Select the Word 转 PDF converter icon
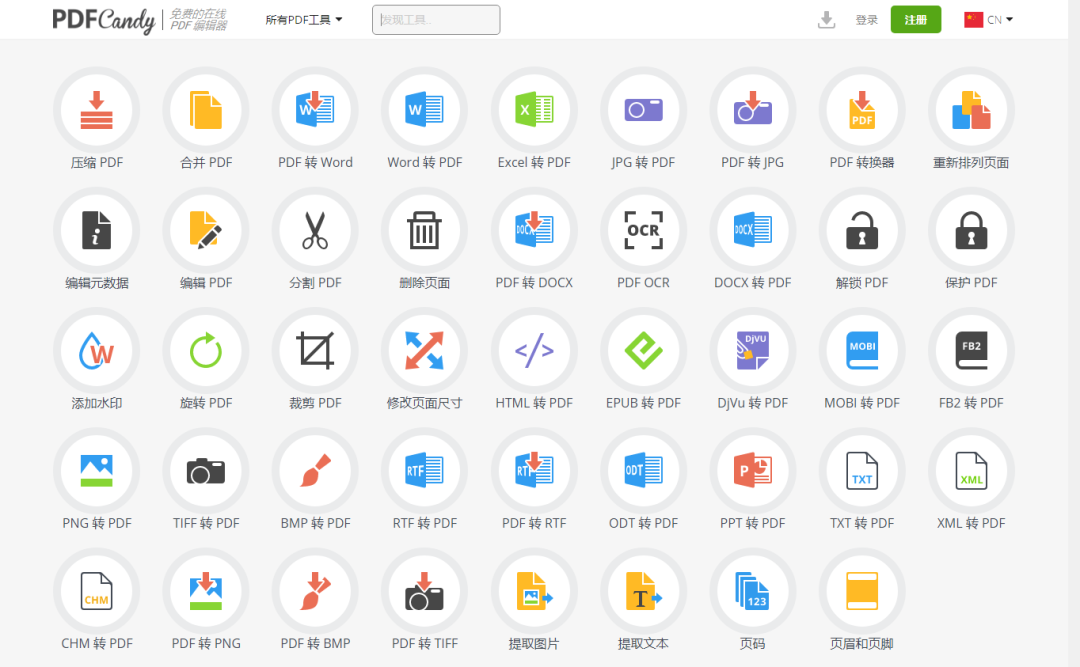This screenshot has width=1080, height=667. (424, 110)
